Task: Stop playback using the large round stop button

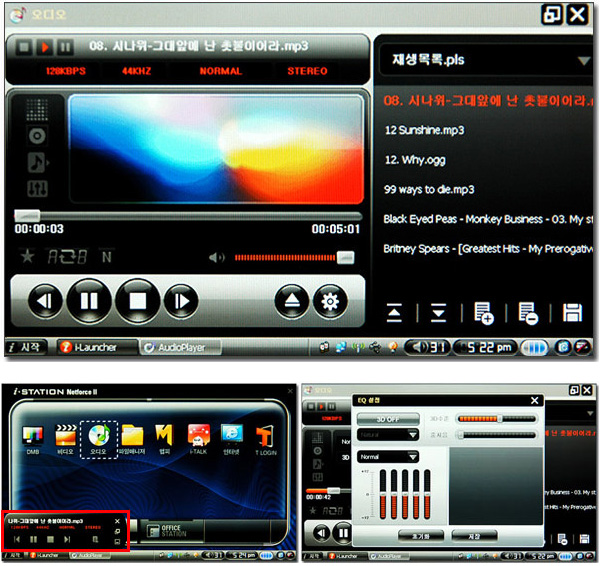Action: 138,301
